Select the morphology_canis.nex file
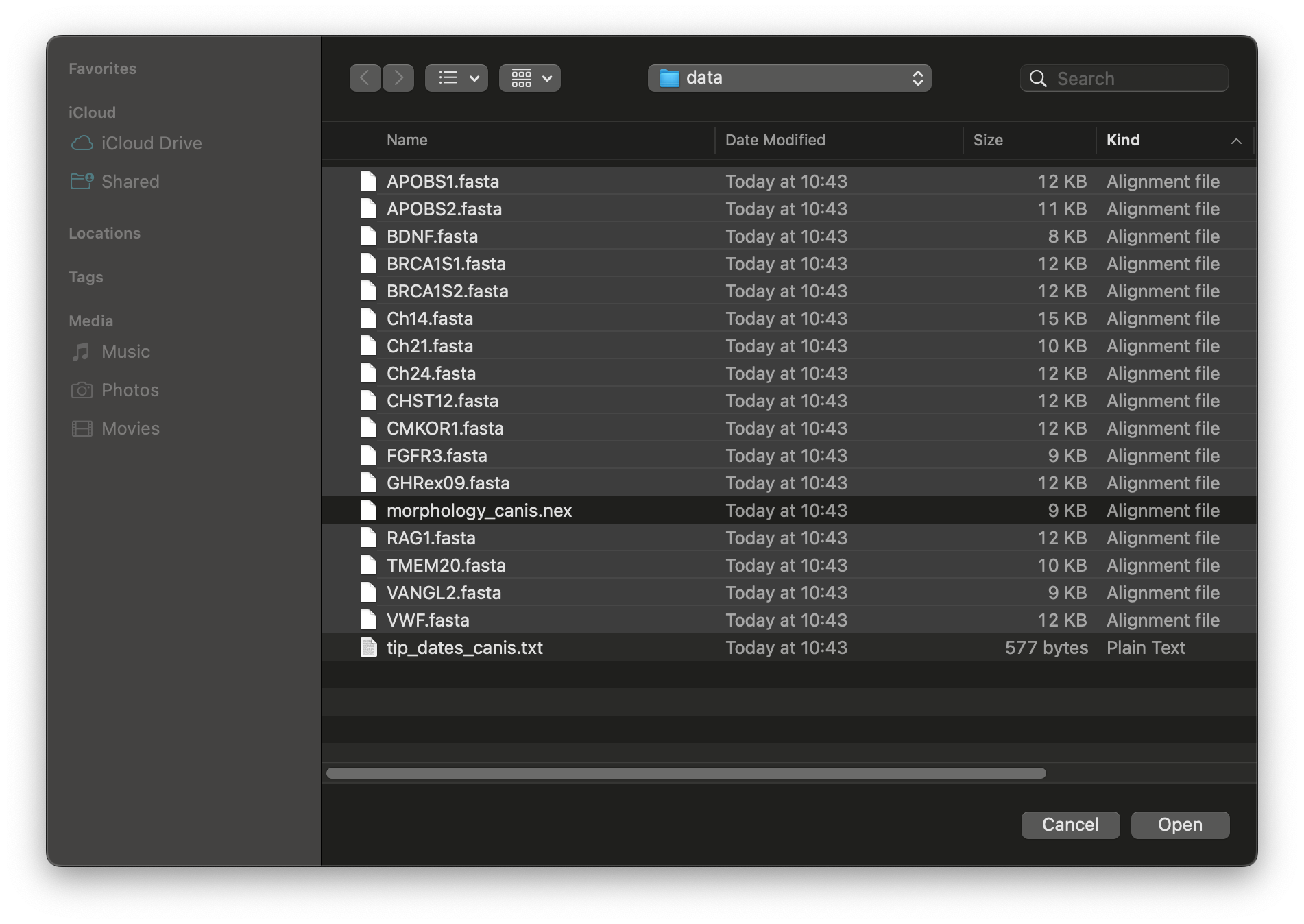The image size is (1304, 924). click(x=479, y=511)
